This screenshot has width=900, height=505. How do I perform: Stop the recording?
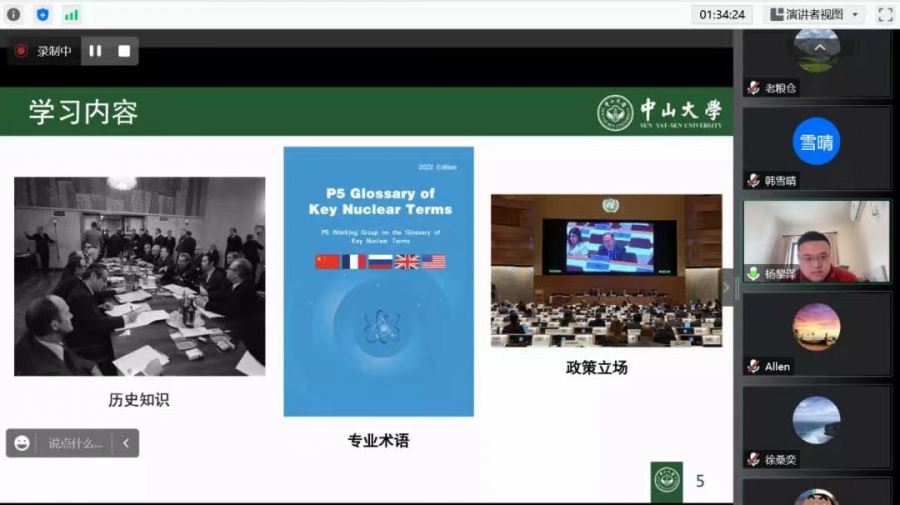click(x=124, y=51)
